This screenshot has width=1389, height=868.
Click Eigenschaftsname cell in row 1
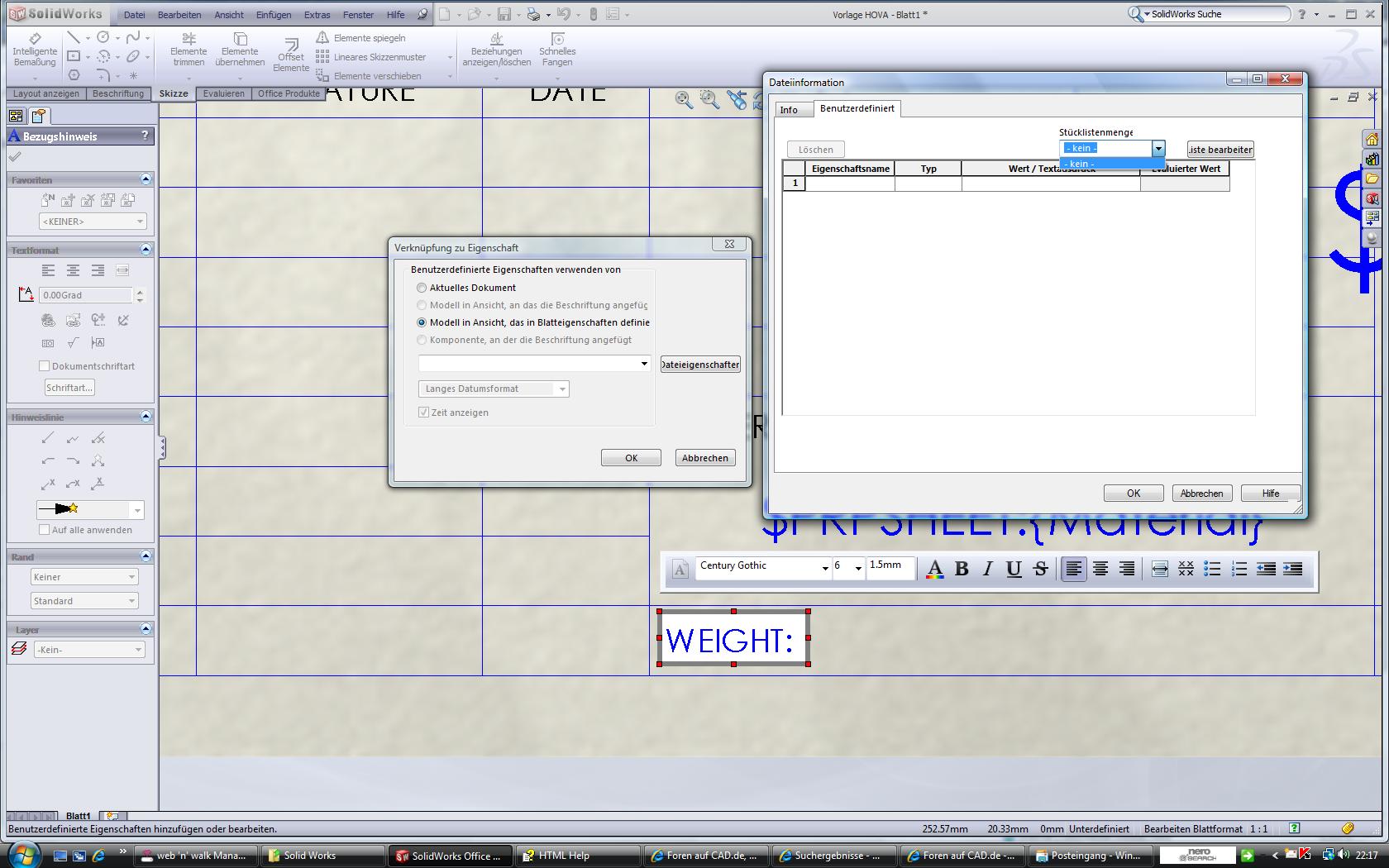click(x=851, y=184)
